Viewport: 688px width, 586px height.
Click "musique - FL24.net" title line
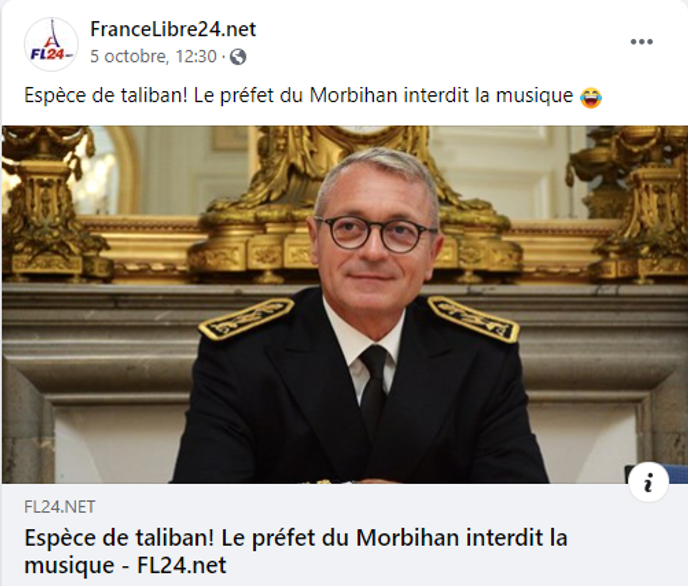125,565
